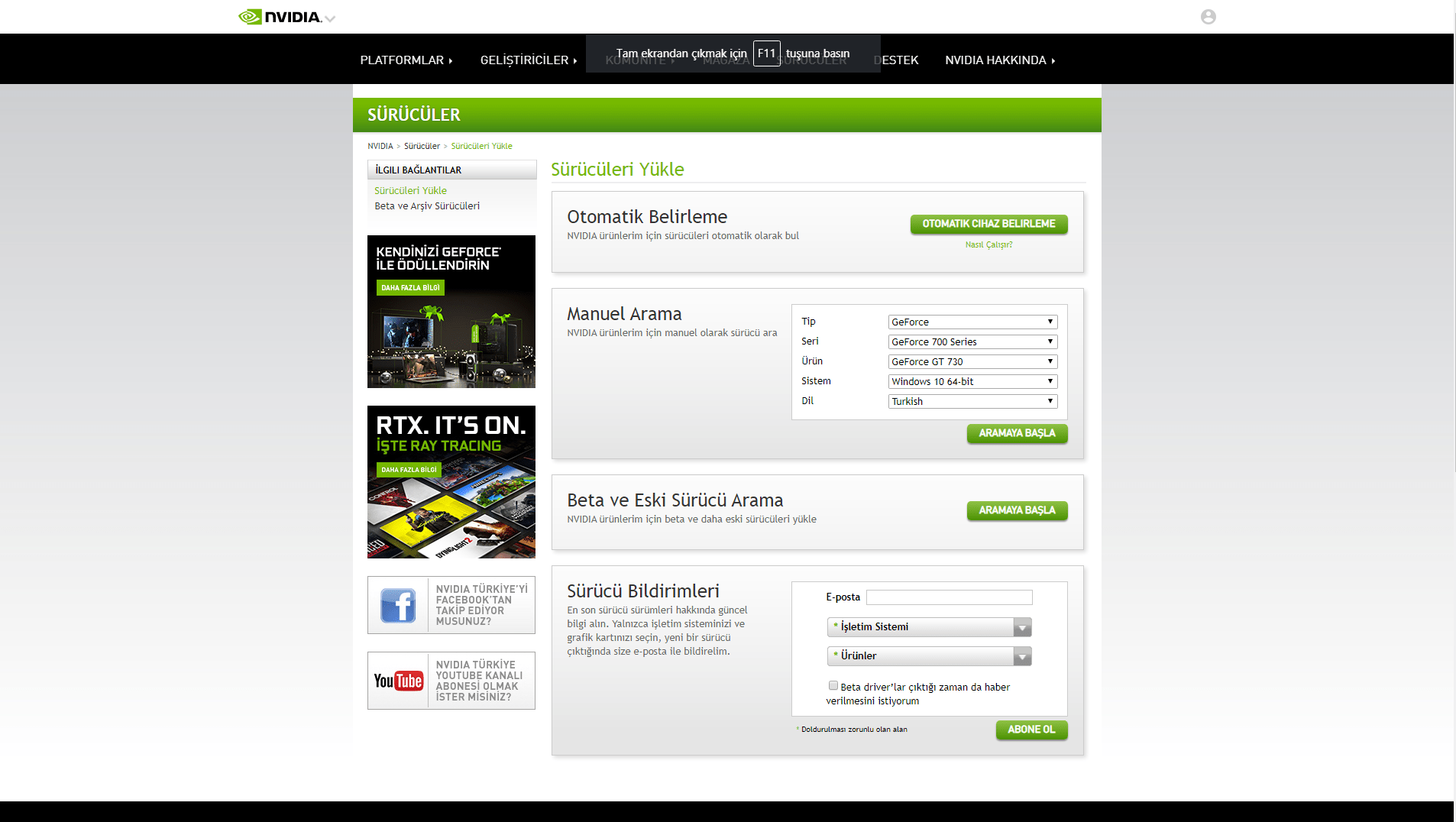Open the Ürün dropdown showing GeForce GT 730
This screenshot has width=1456, height=822.
(972, 361)
